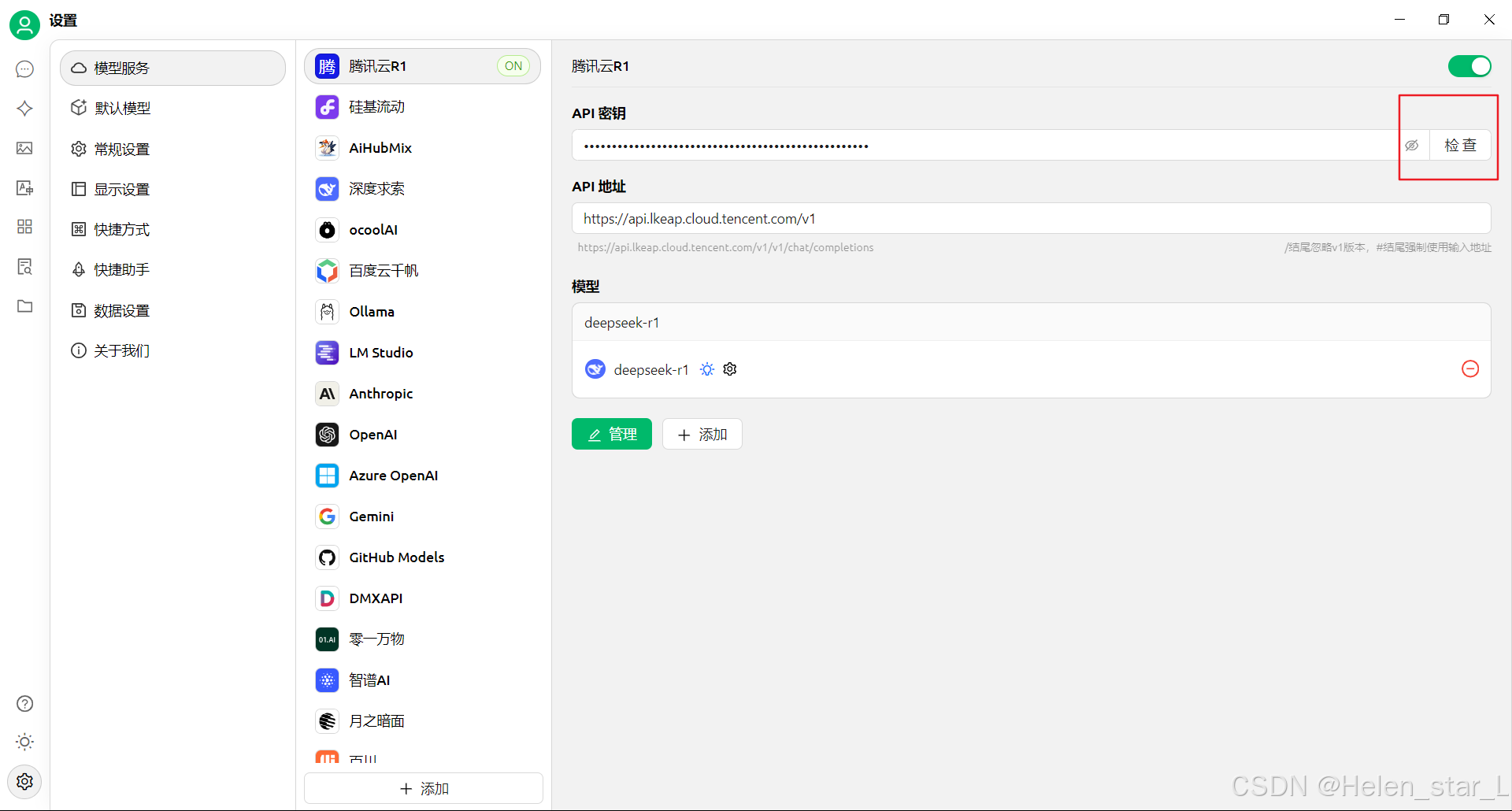Disable the 腾讯云R1 provider switch
The width and height of the screenshot is (1512, 811).
pyautogui.click(x=1469, y=66)
